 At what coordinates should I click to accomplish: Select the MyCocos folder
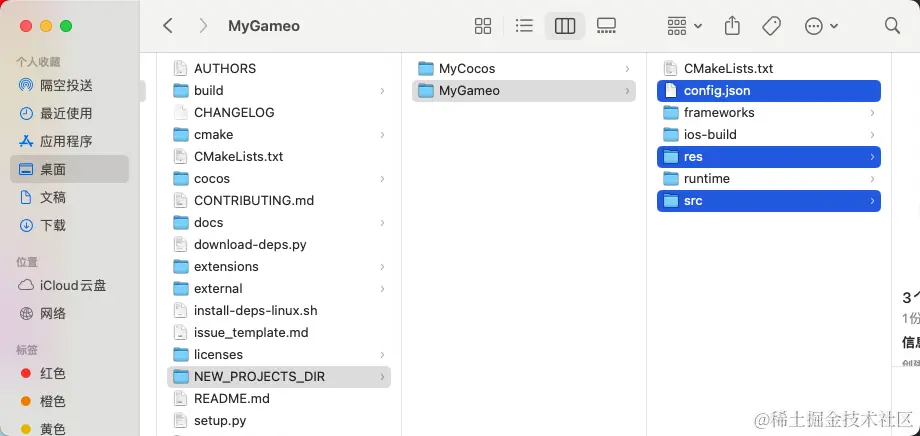point(524,69)
